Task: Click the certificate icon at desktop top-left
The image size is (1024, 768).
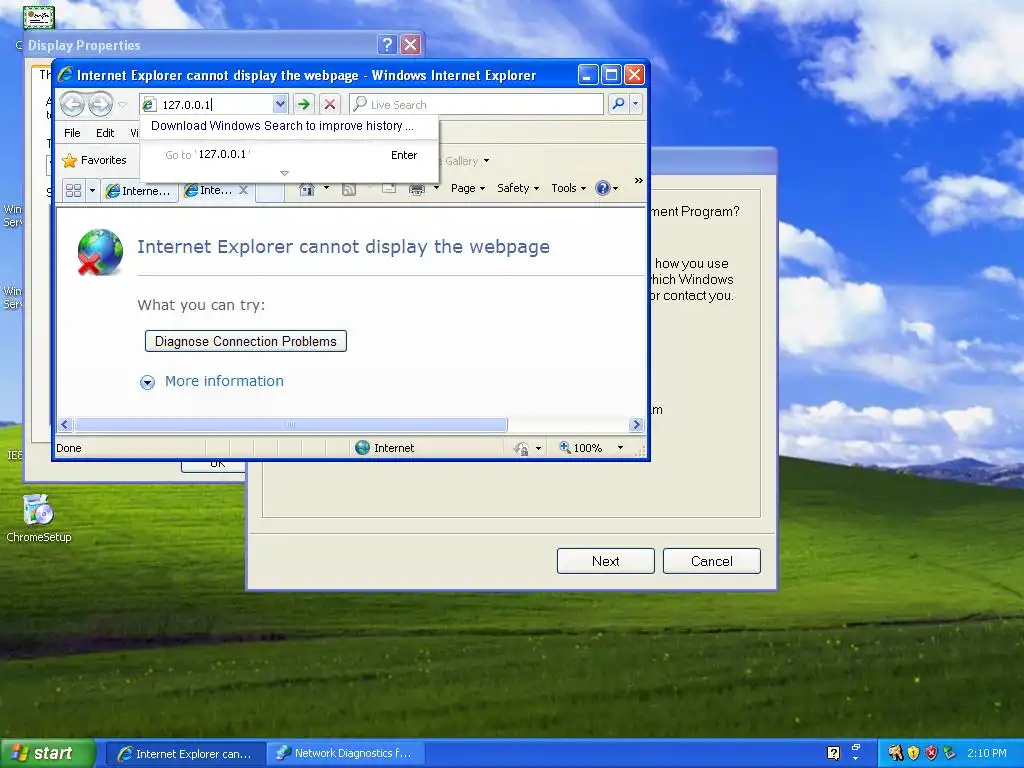Action: [39, 16]
